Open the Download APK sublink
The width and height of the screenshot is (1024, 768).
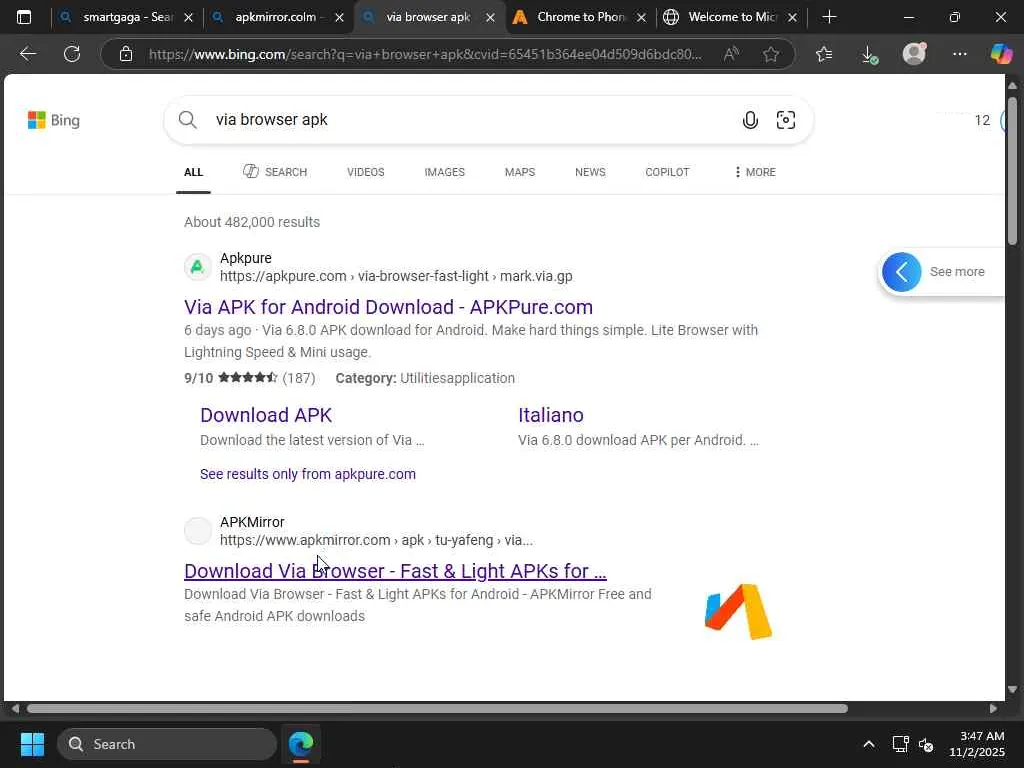click(x=266, y=415)
